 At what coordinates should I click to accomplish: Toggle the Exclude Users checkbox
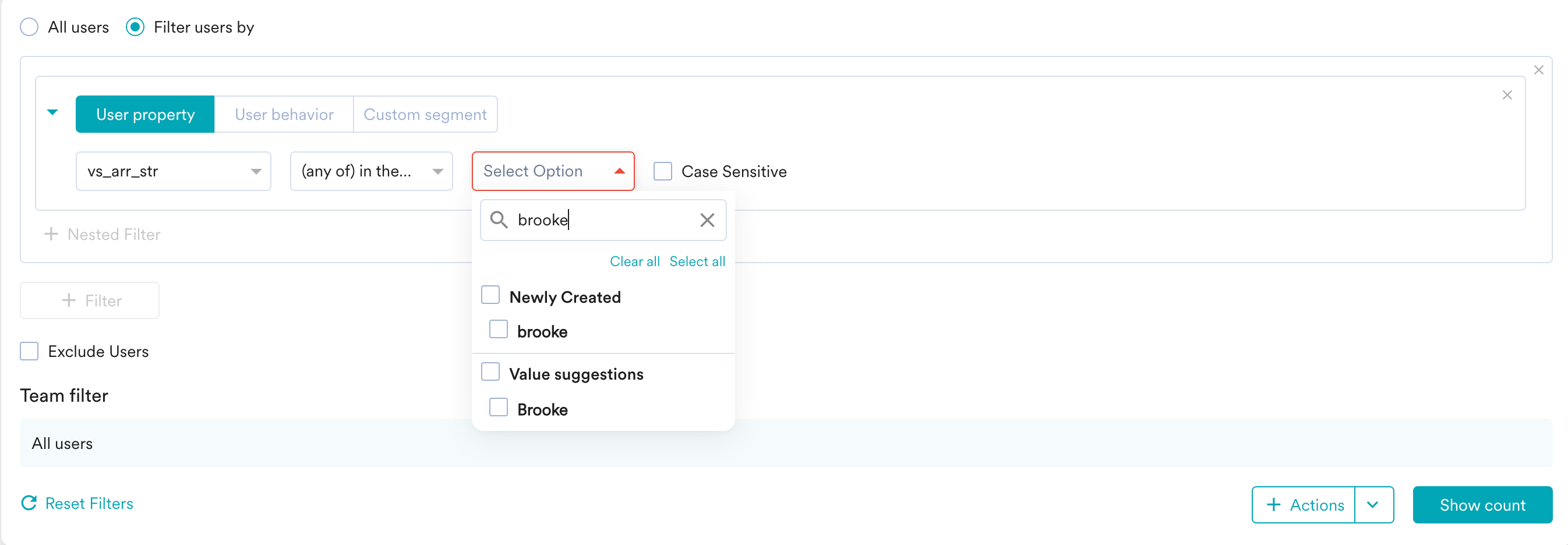click(x=29, y=352)
